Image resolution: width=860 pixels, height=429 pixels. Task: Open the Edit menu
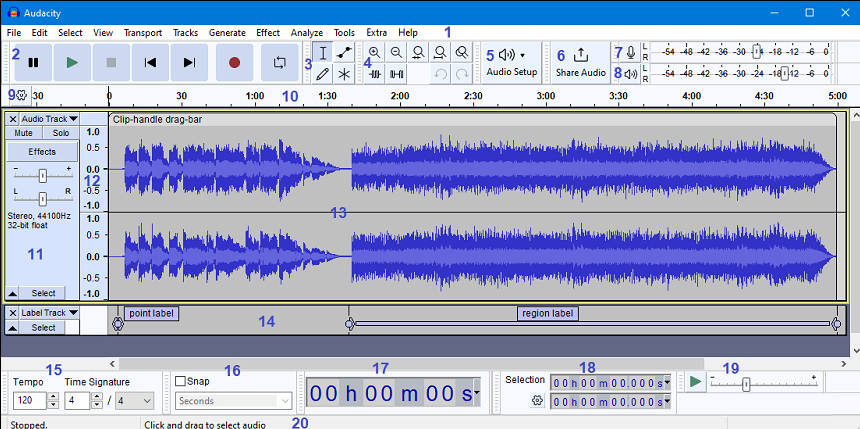(39, 32)
